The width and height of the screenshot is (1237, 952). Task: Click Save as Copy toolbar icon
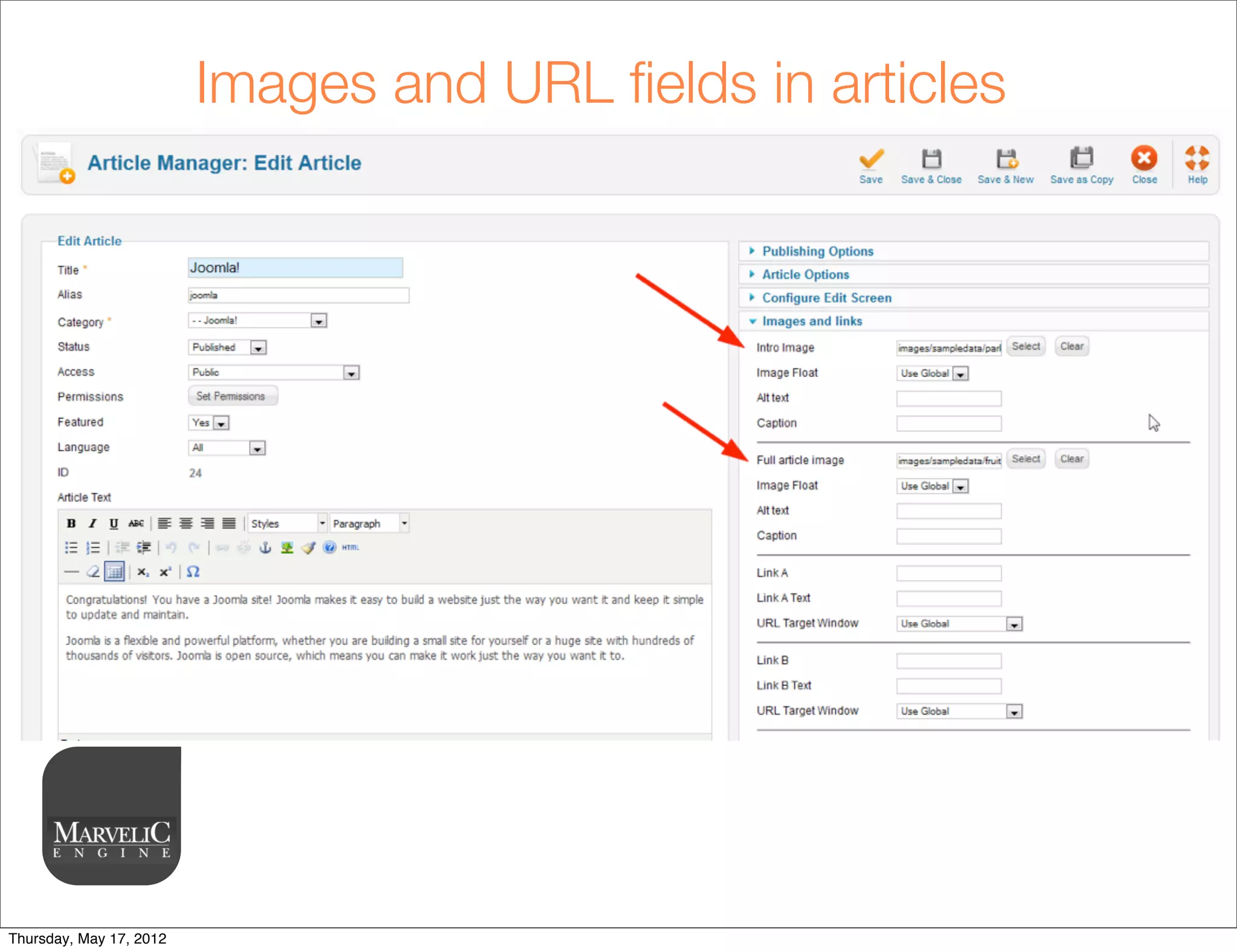[1082, 158]
